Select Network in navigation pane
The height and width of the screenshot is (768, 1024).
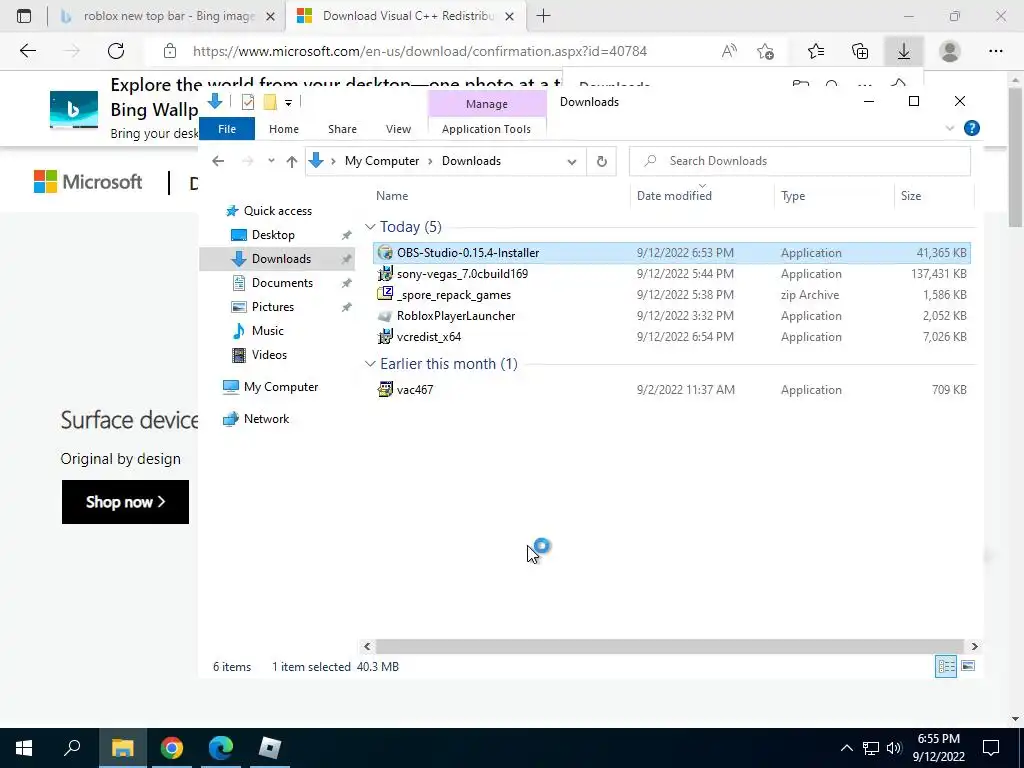(266, 419)
